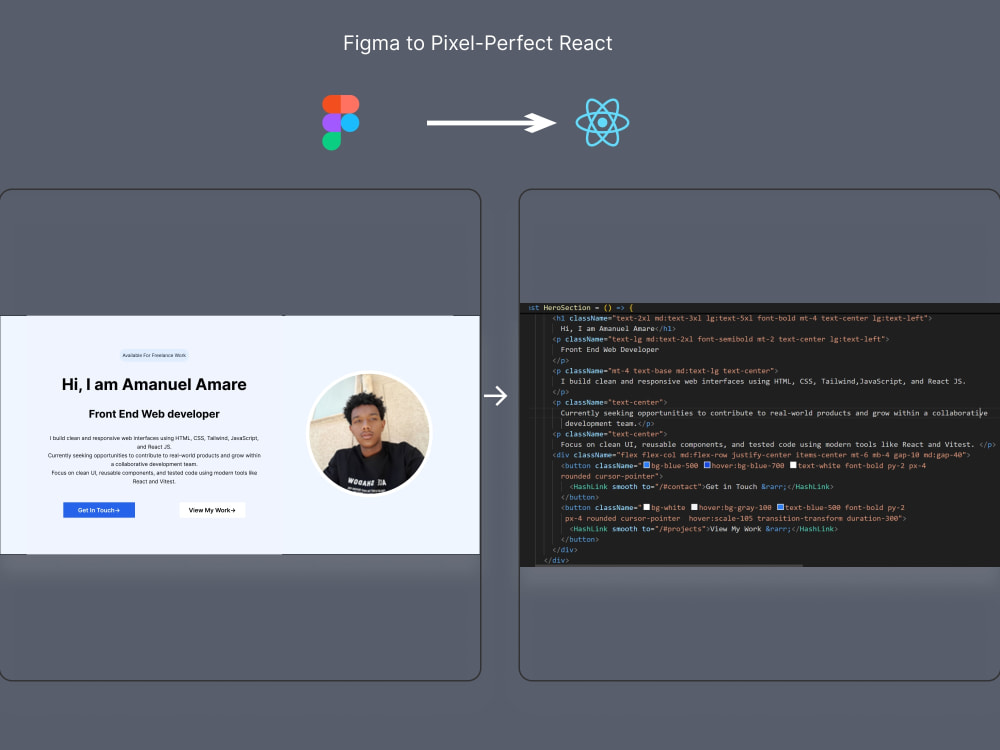The image size is (1000, 750).
Task: Click the hero paragraph 'Currently seeking opportunities' in design
Action: [x=154, y=460]
